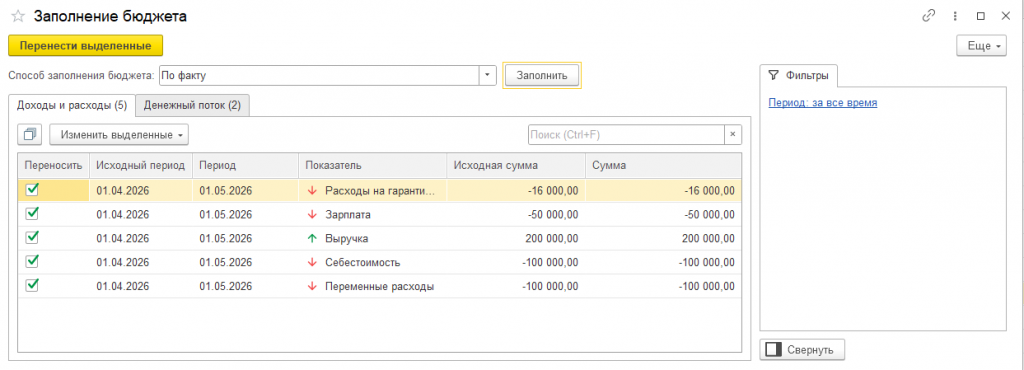This screenshot has width=1024, height=370.
Task: Click Период 01.05.2026 in Себестоимость row
Action: click(x=226, y=262)
